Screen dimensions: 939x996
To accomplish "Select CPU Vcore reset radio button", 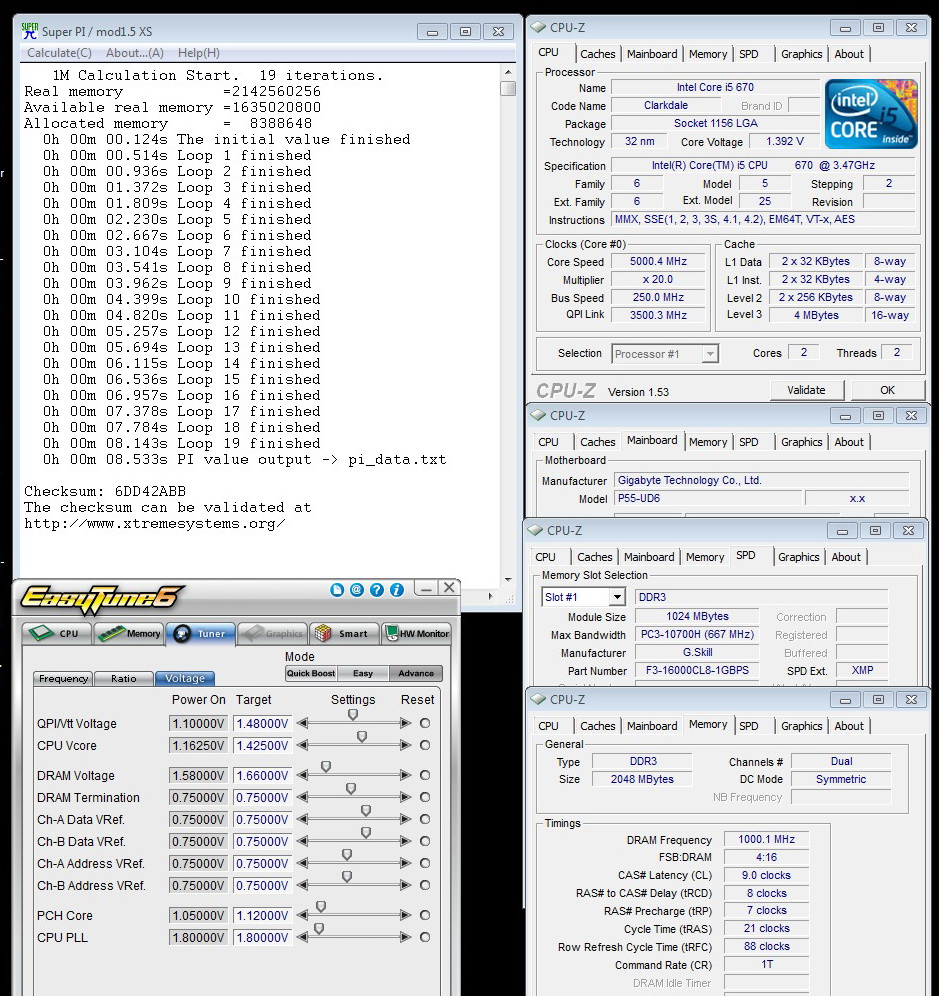I will tap(425, 745).
